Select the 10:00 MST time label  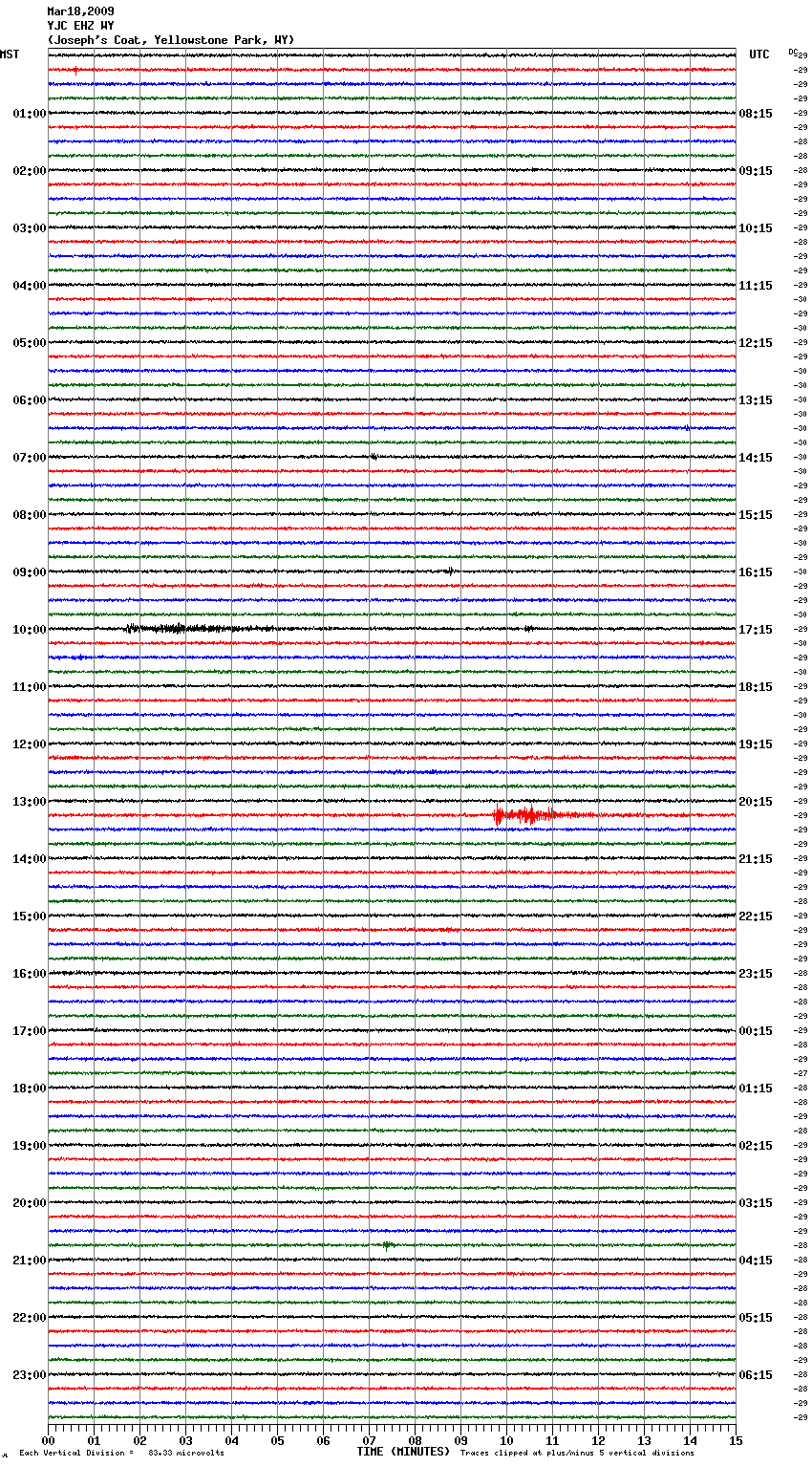[30, 630]
